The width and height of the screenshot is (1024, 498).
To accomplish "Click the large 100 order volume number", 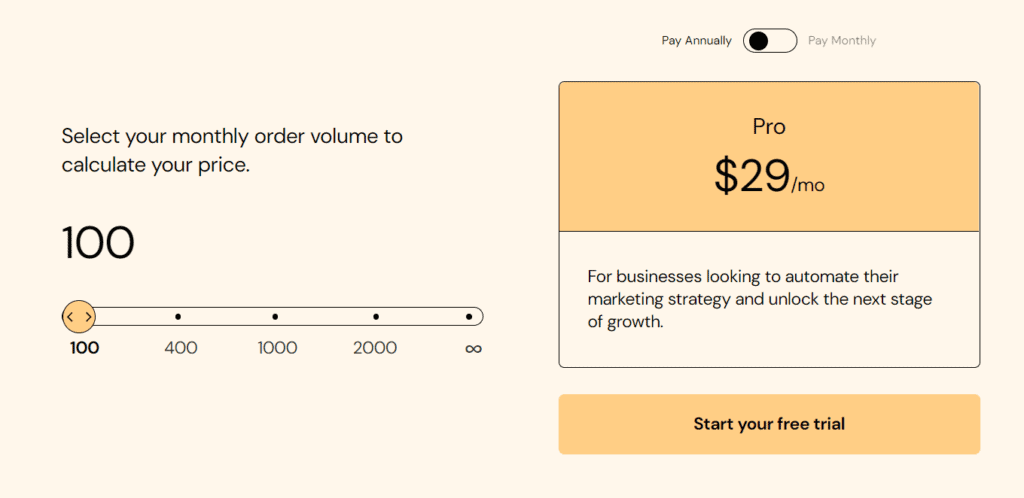I will pos(98,243).
